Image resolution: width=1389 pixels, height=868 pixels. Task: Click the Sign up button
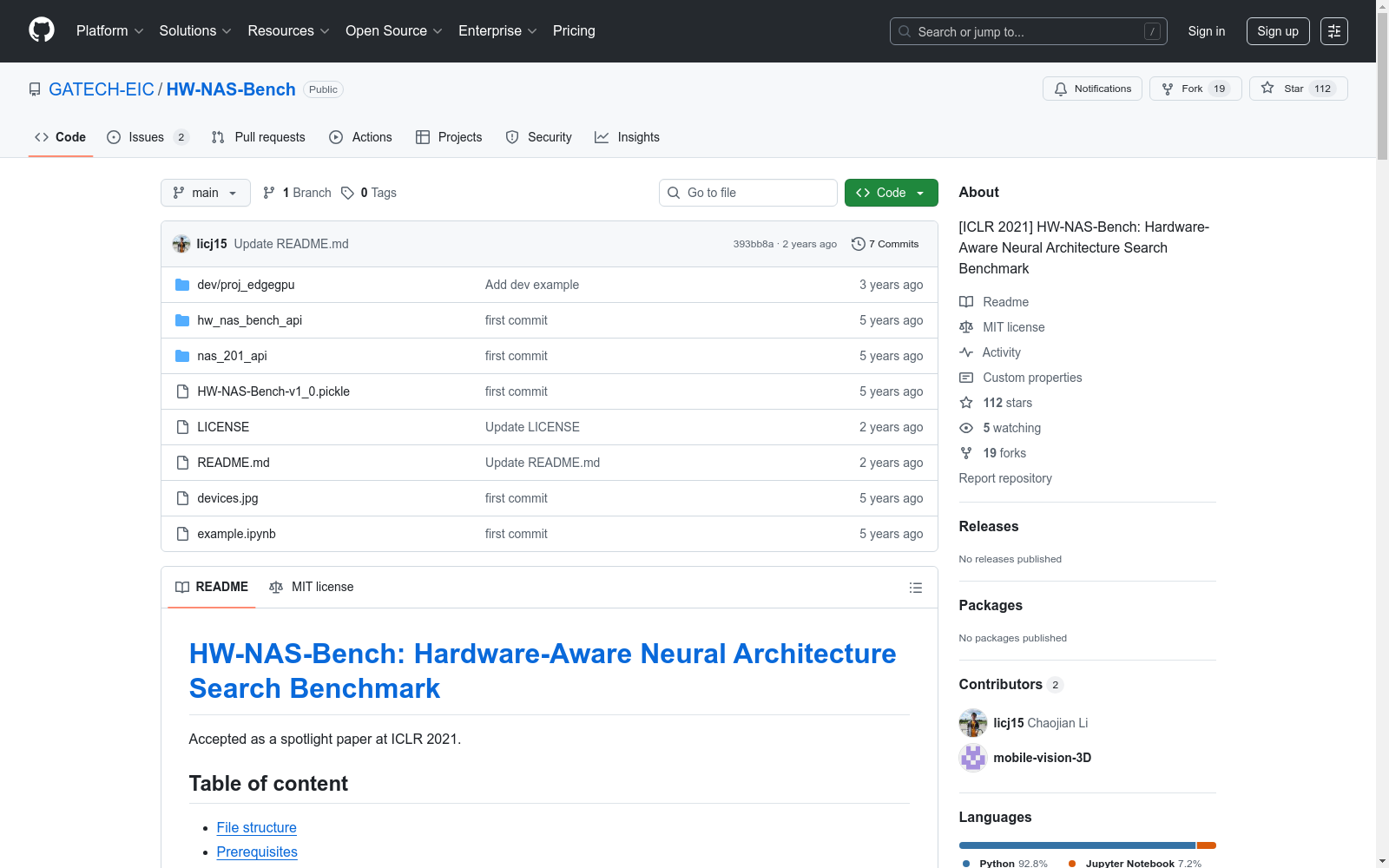(1278, 31)
